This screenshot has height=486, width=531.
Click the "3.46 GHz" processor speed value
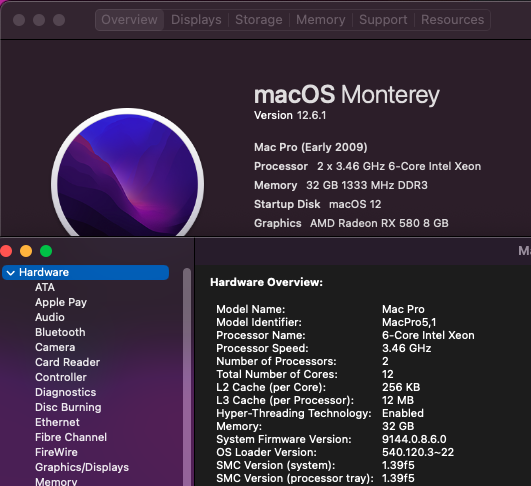pyautogui.click(x=407, y=348)
